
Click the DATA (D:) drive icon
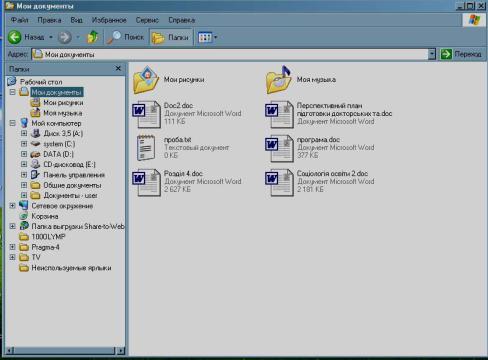pos(35,154)
